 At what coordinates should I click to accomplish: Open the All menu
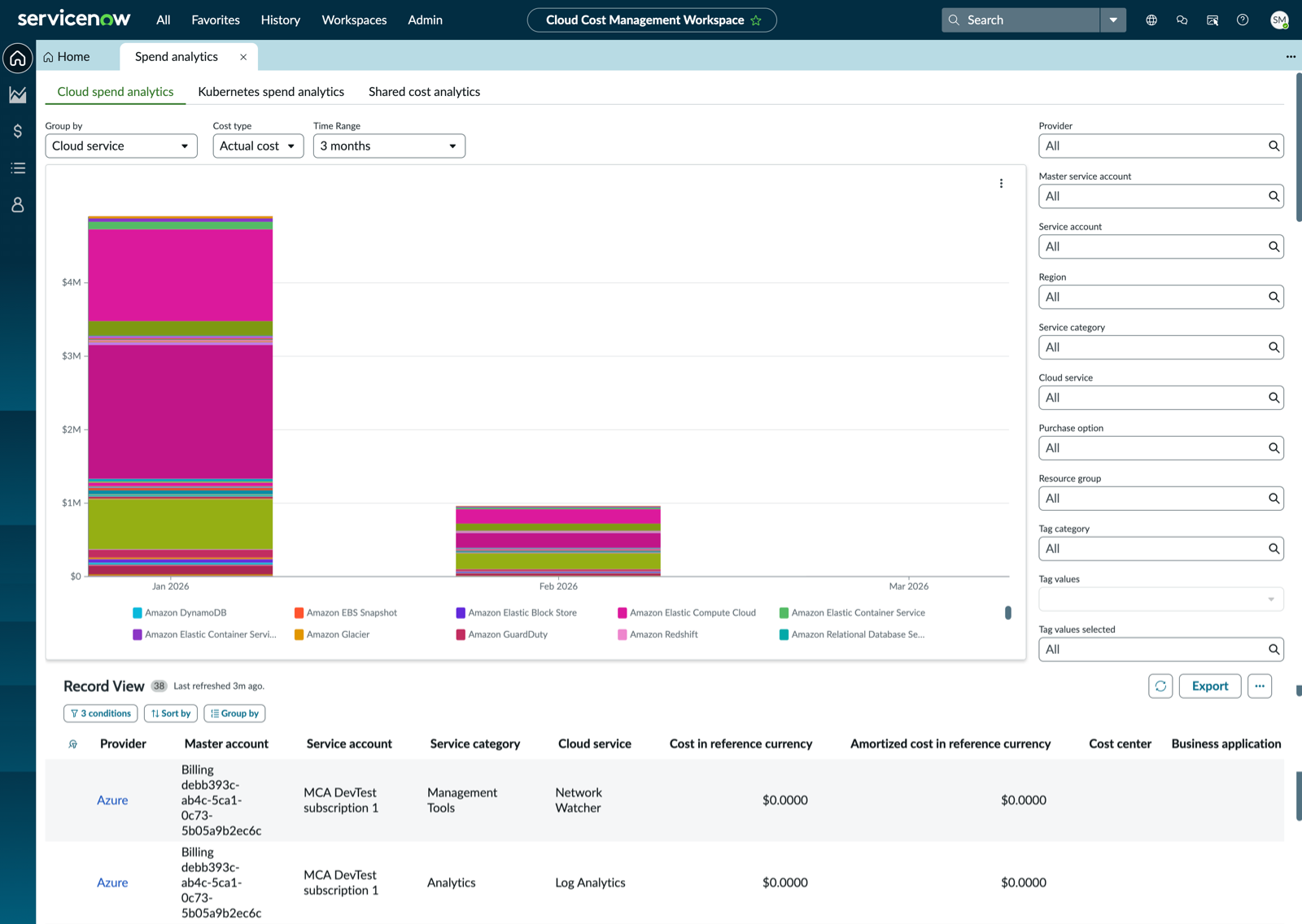(164, 20)
